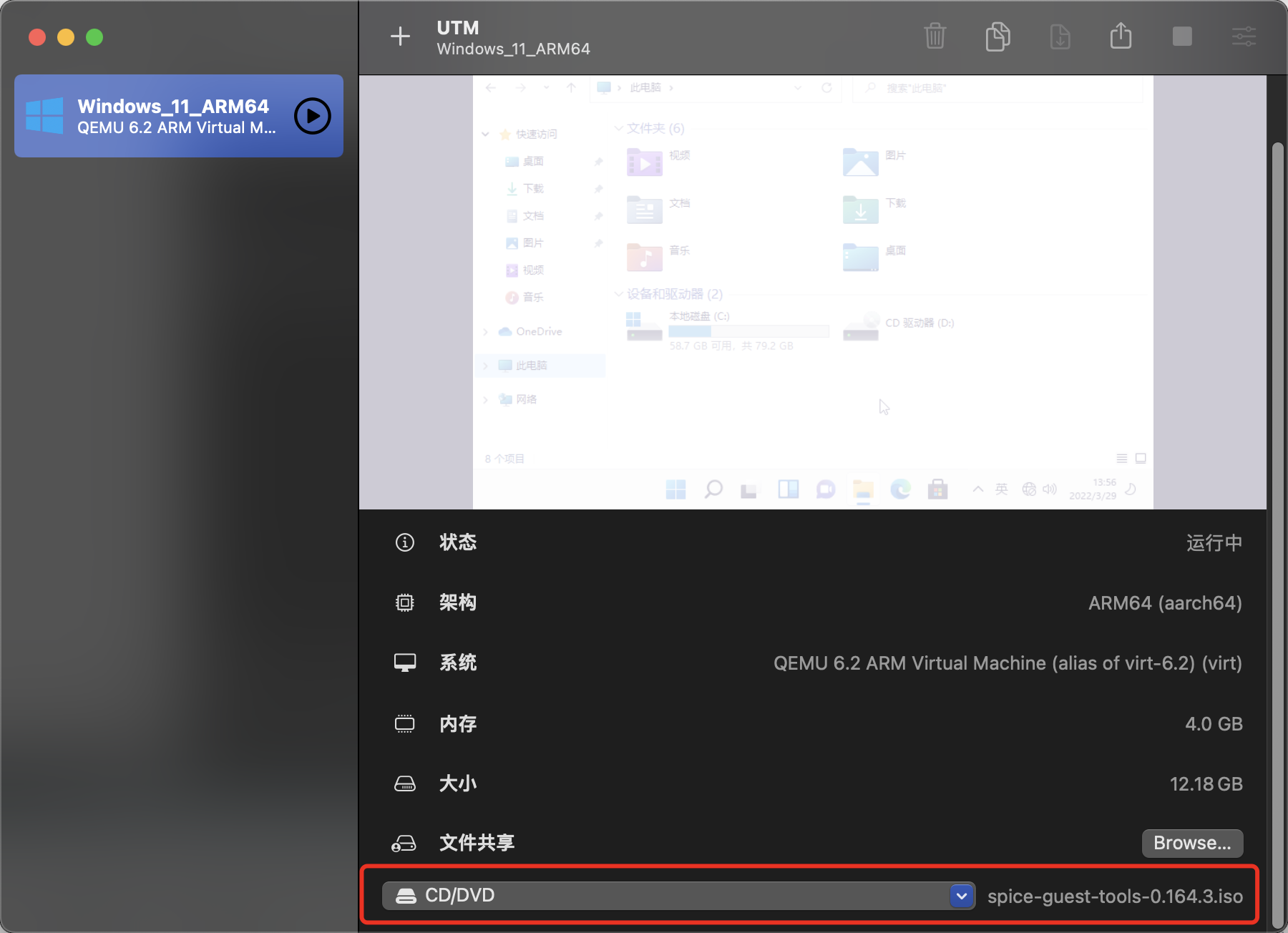Open Microsoft Edge from the VM taskbar

pyautogui.click(x=900, y=489)
